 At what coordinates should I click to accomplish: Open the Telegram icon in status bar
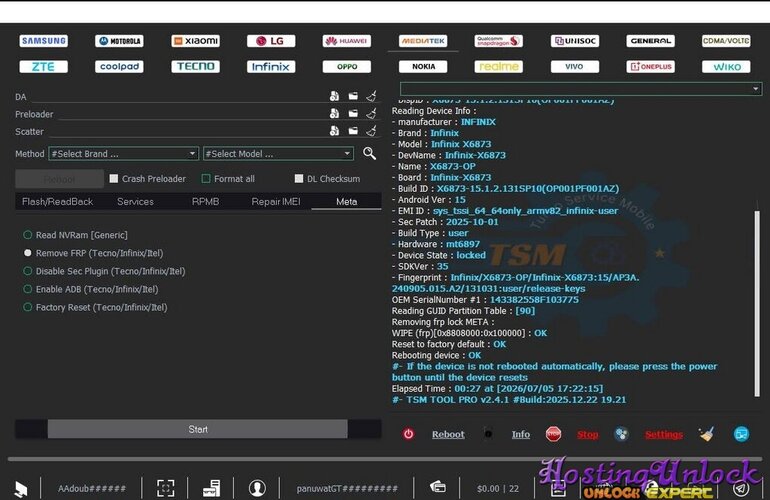coord(741,488)
